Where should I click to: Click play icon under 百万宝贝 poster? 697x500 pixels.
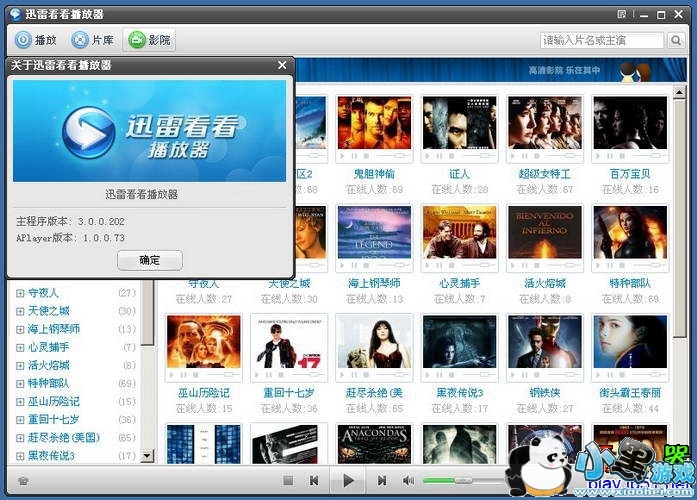[x=597, y=156]
